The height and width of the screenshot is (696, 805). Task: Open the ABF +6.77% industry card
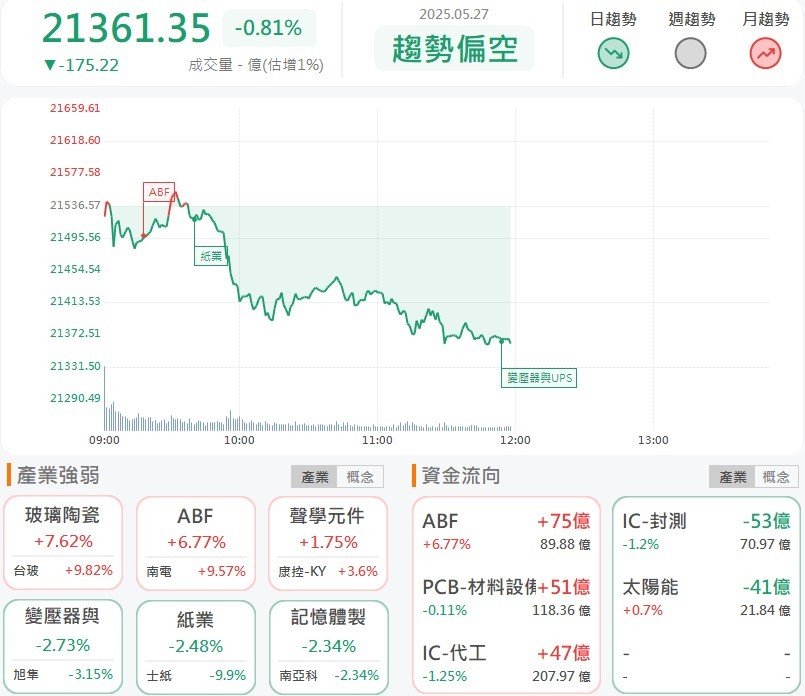tap(196, 543)
